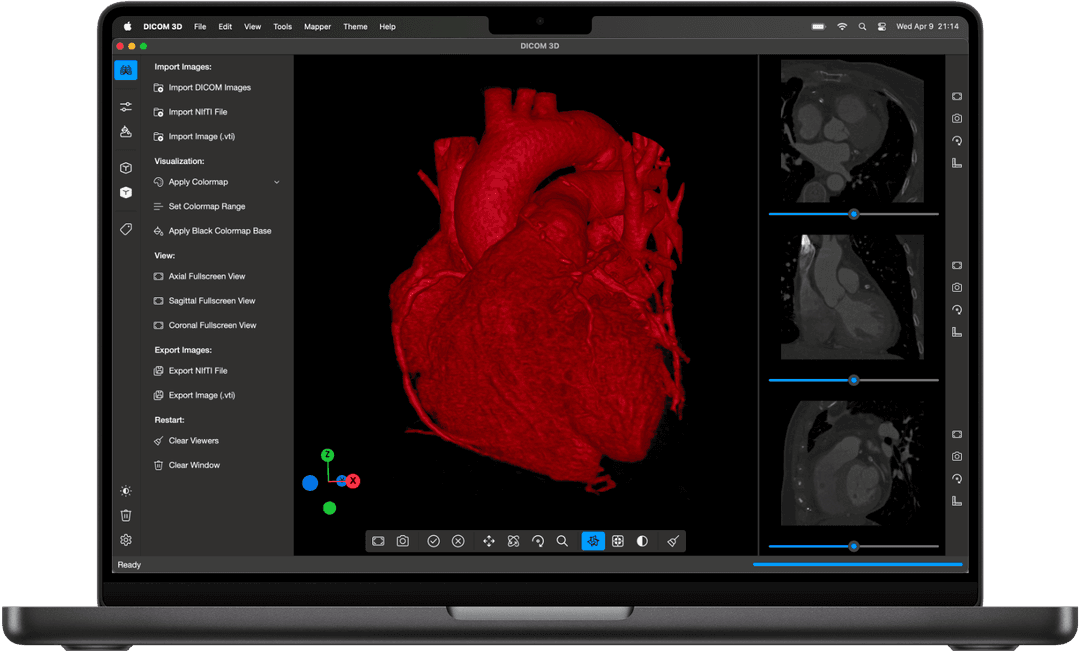
Task: Click ruler icon beside middle slice viewer
Action: (x=957, y=332)
